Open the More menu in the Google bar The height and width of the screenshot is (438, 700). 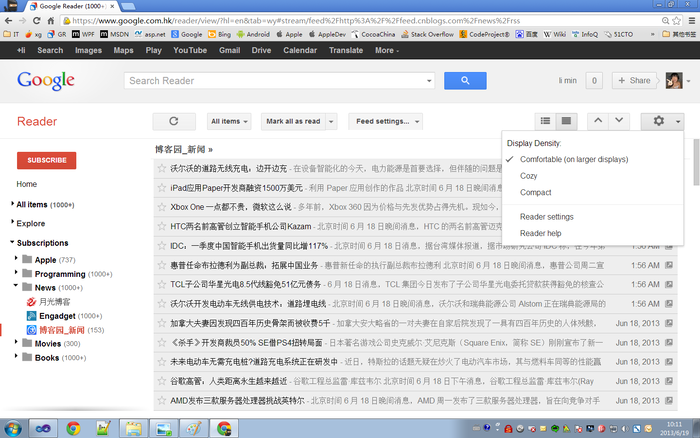[x=387, y=50]
